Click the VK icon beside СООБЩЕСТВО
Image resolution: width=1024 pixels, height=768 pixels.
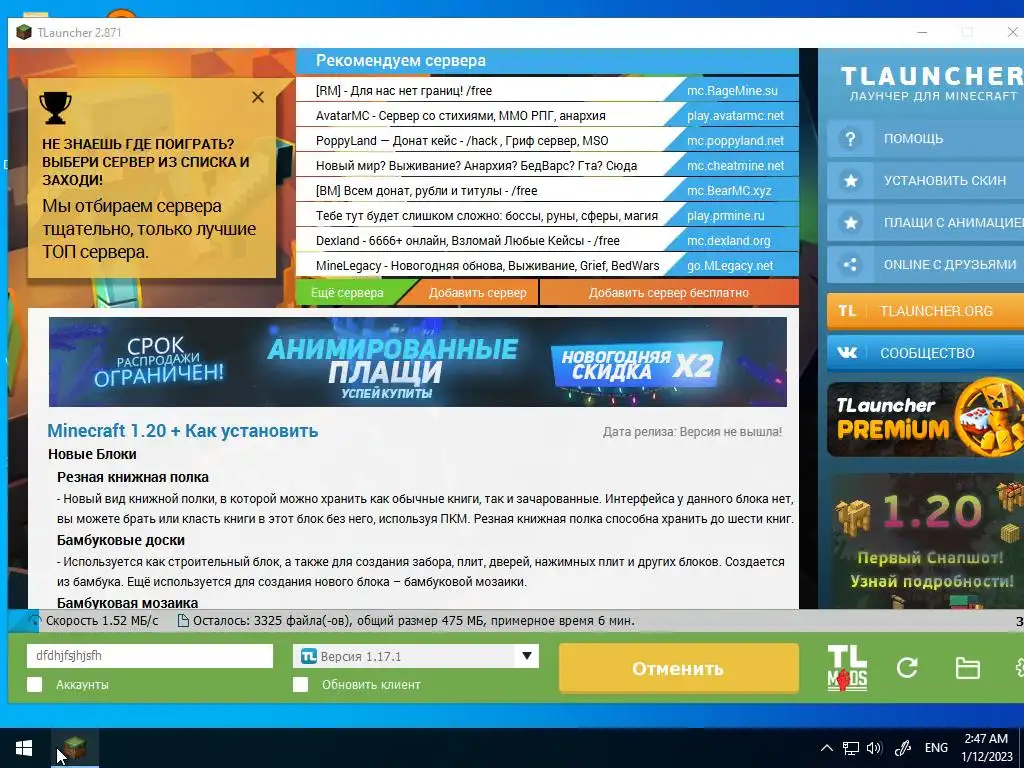click(x=847, y=353)
